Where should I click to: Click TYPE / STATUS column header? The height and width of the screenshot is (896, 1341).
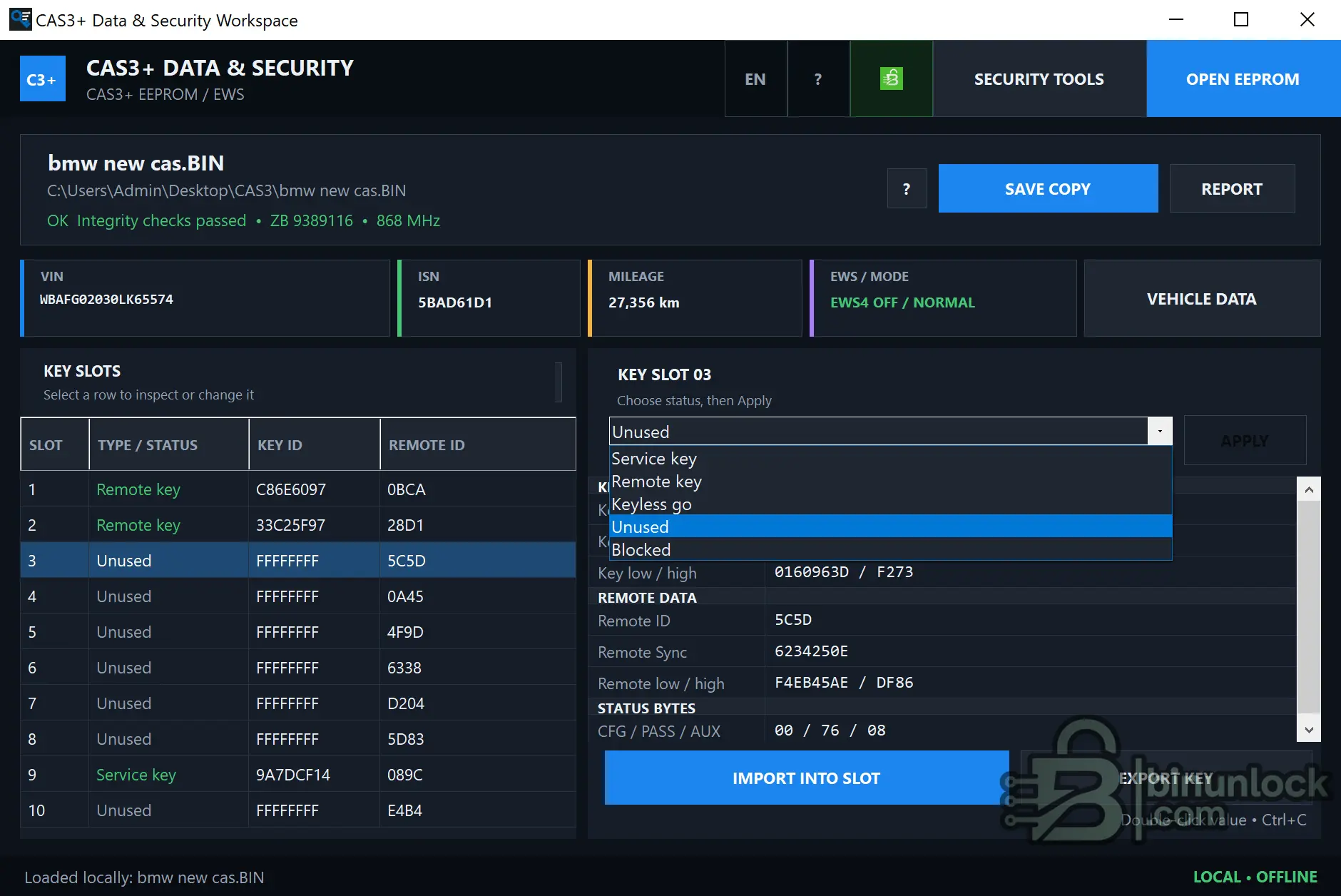(x=169, y=444)
